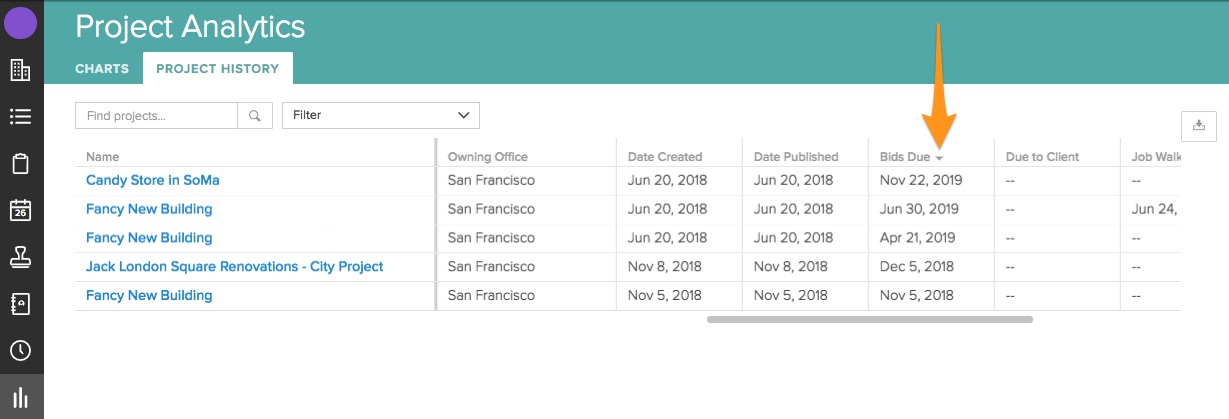
Task: Select the Project History tab
Action: (217, 69)
